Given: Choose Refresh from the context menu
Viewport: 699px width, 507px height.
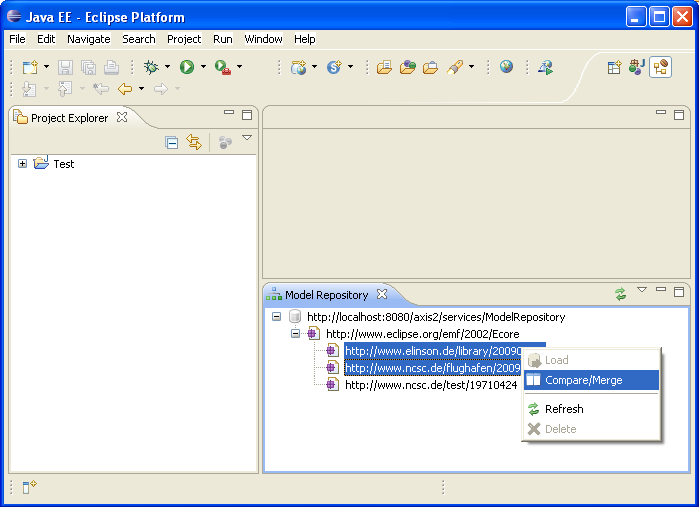Looking at the screenshot, I should click(x=591, y=409).
